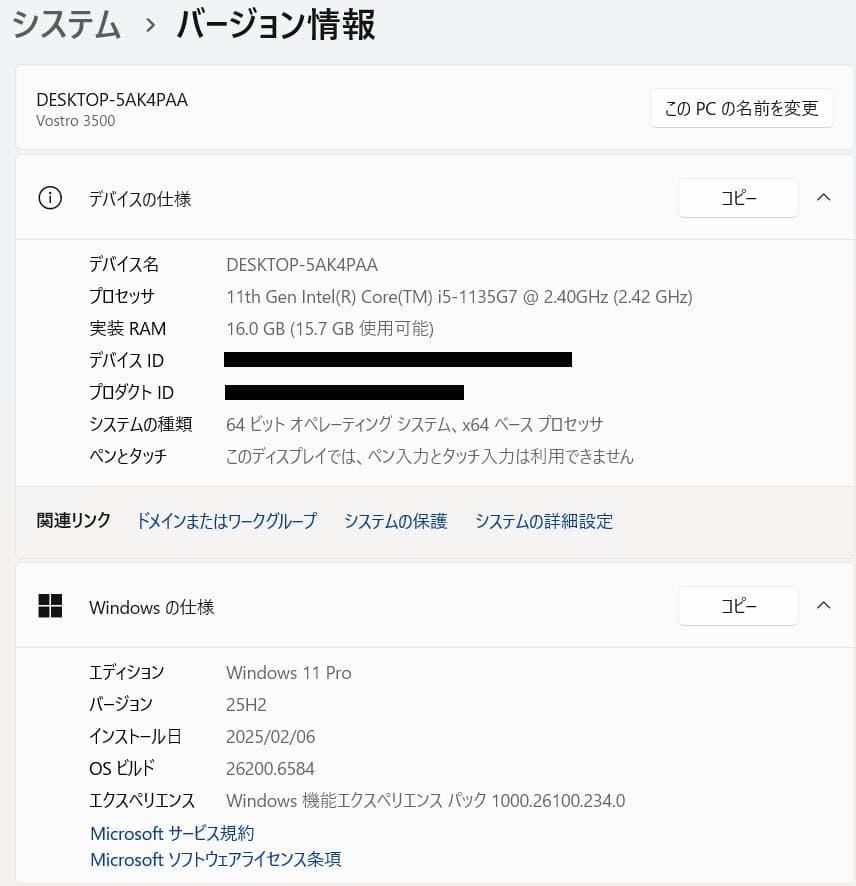Open the システムの保護 link
856x886 pixels.
[395, 521]
